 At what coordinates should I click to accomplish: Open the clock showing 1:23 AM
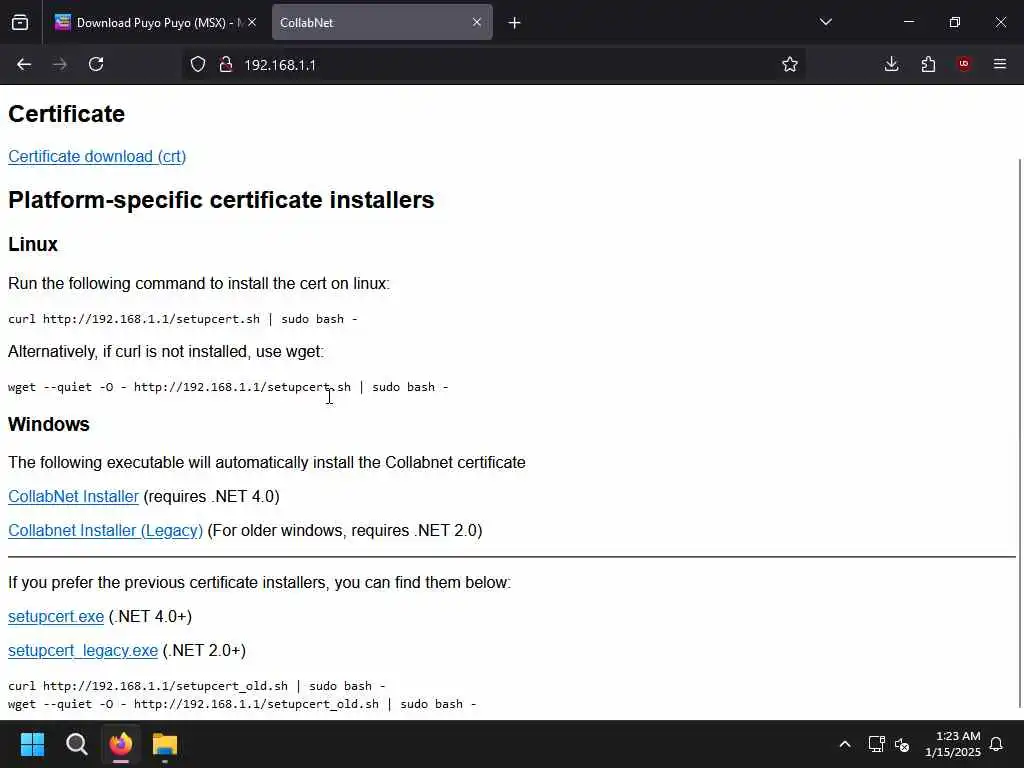[x=953, y=744]
